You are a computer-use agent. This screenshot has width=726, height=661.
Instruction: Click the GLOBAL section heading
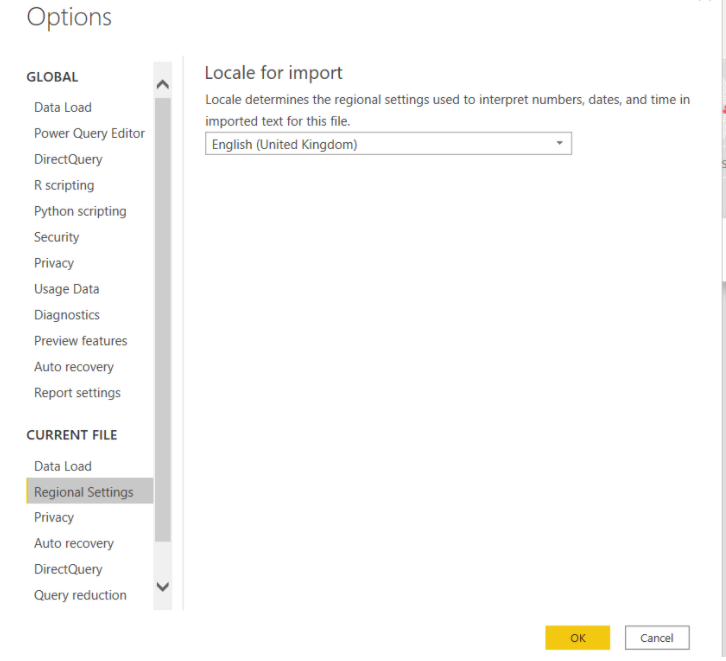point(52,77)
